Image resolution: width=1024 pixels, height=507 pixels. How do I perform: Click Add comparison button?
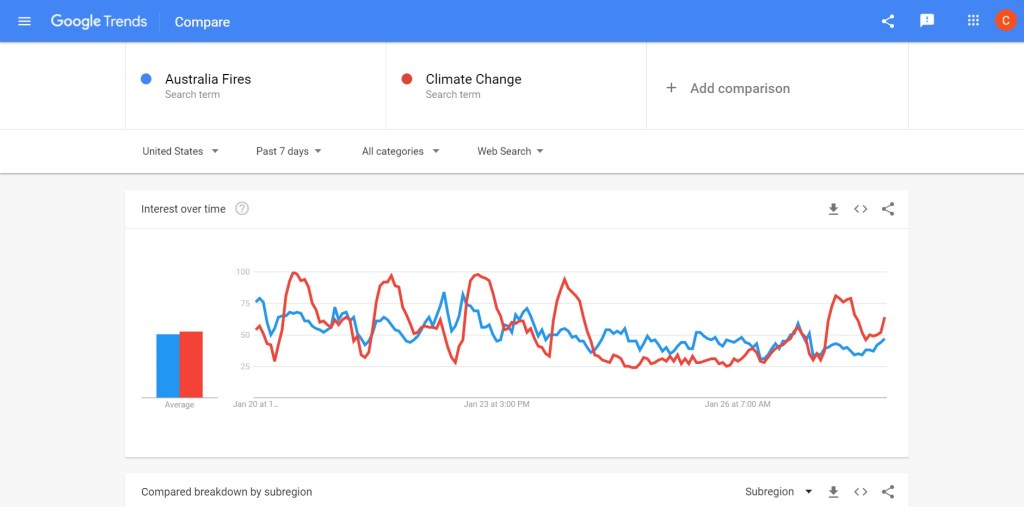[x=728, y=88]
